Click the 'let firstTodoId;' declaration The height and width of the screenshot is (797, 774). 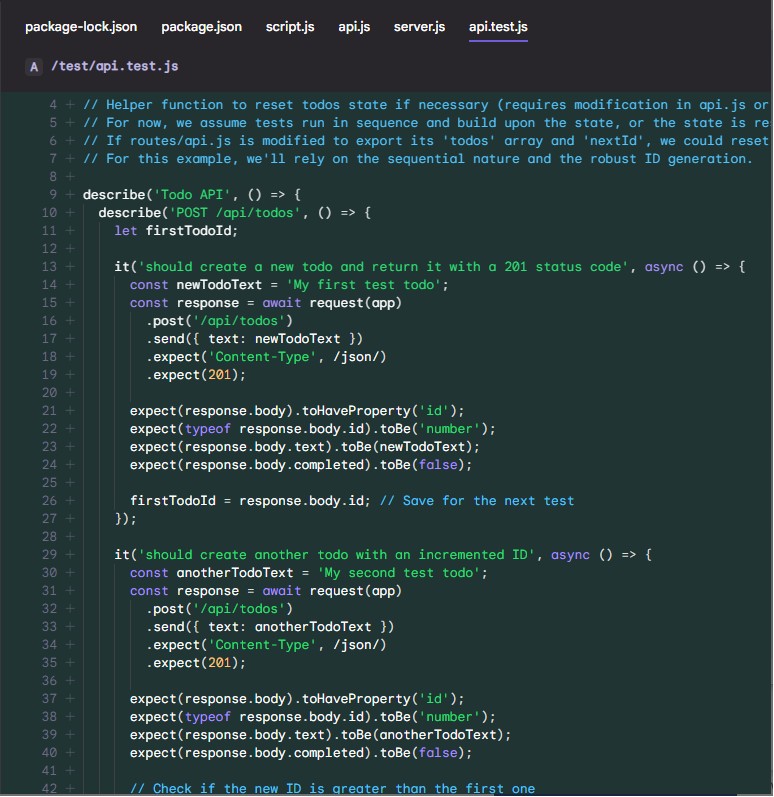(176, 231)
